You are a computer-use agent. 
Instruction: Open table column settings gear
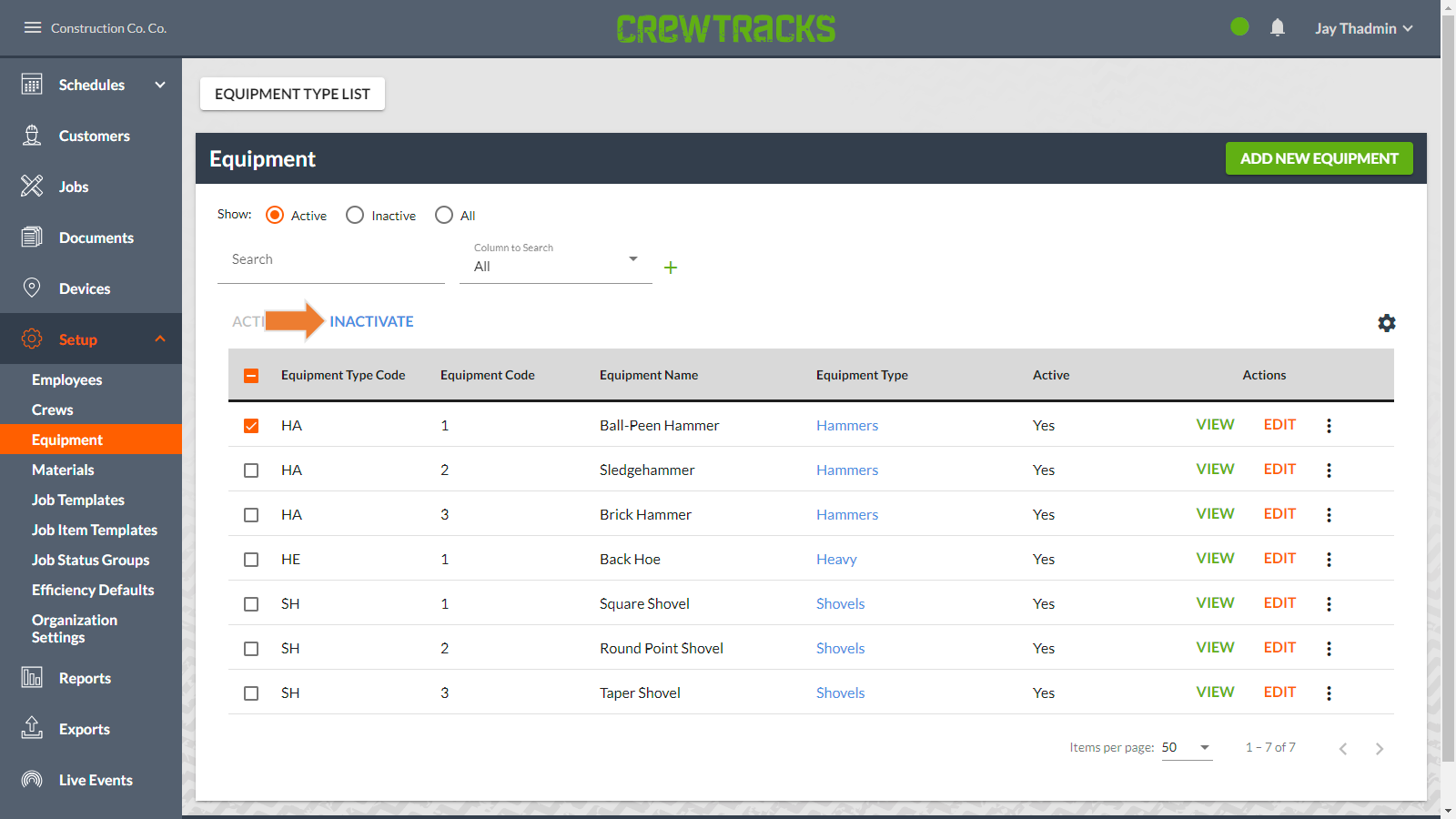point(1387,323)
